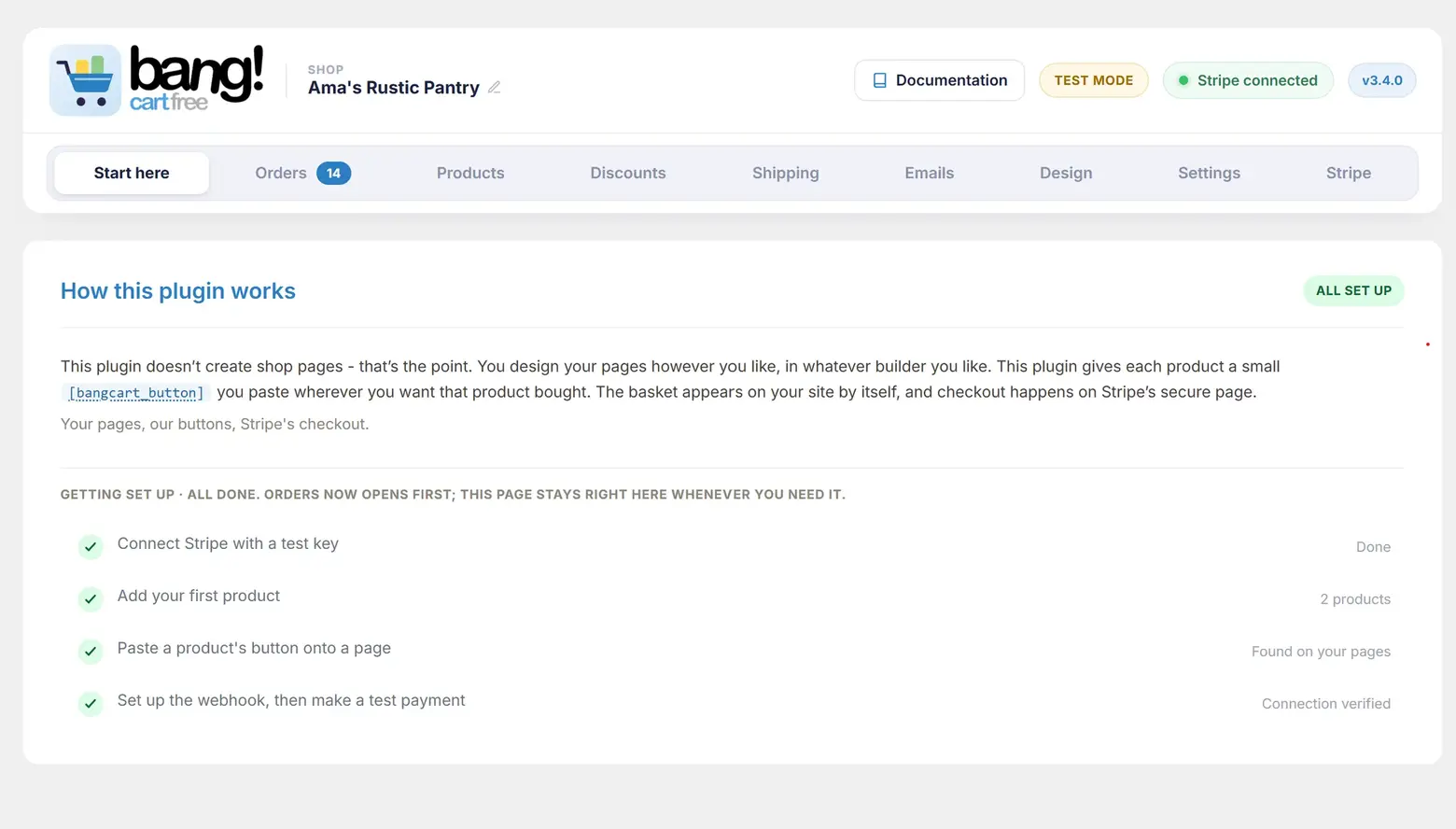
Task: Select the Shipping tab
Action: pos(786,173)
